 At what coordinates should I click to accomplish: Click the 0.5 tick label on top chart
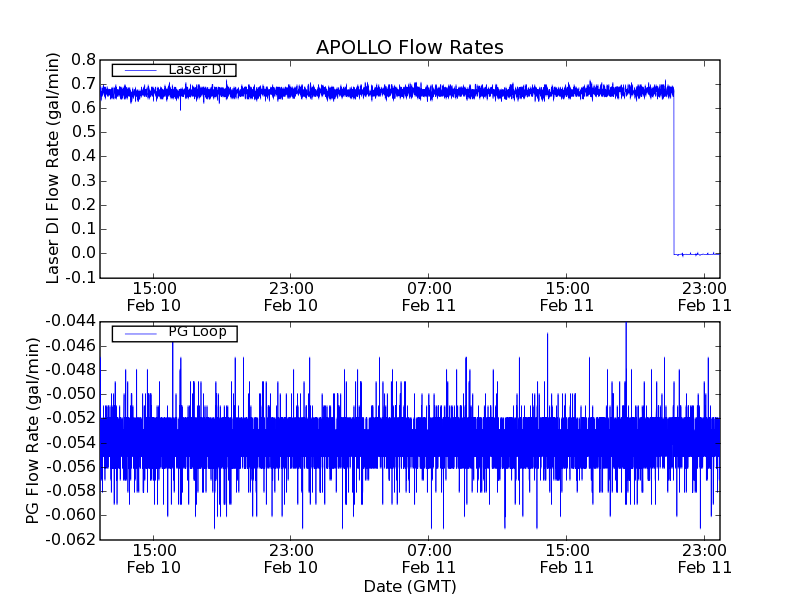click(x=83, y=132)
